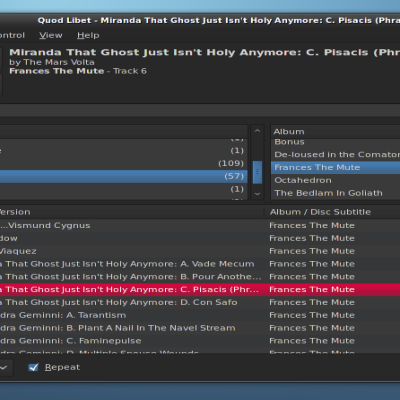Image resolution: width=400 pixels, height=400 pixels.
Task: Click the text by The Mars Volta
Action: coord(52,62)
